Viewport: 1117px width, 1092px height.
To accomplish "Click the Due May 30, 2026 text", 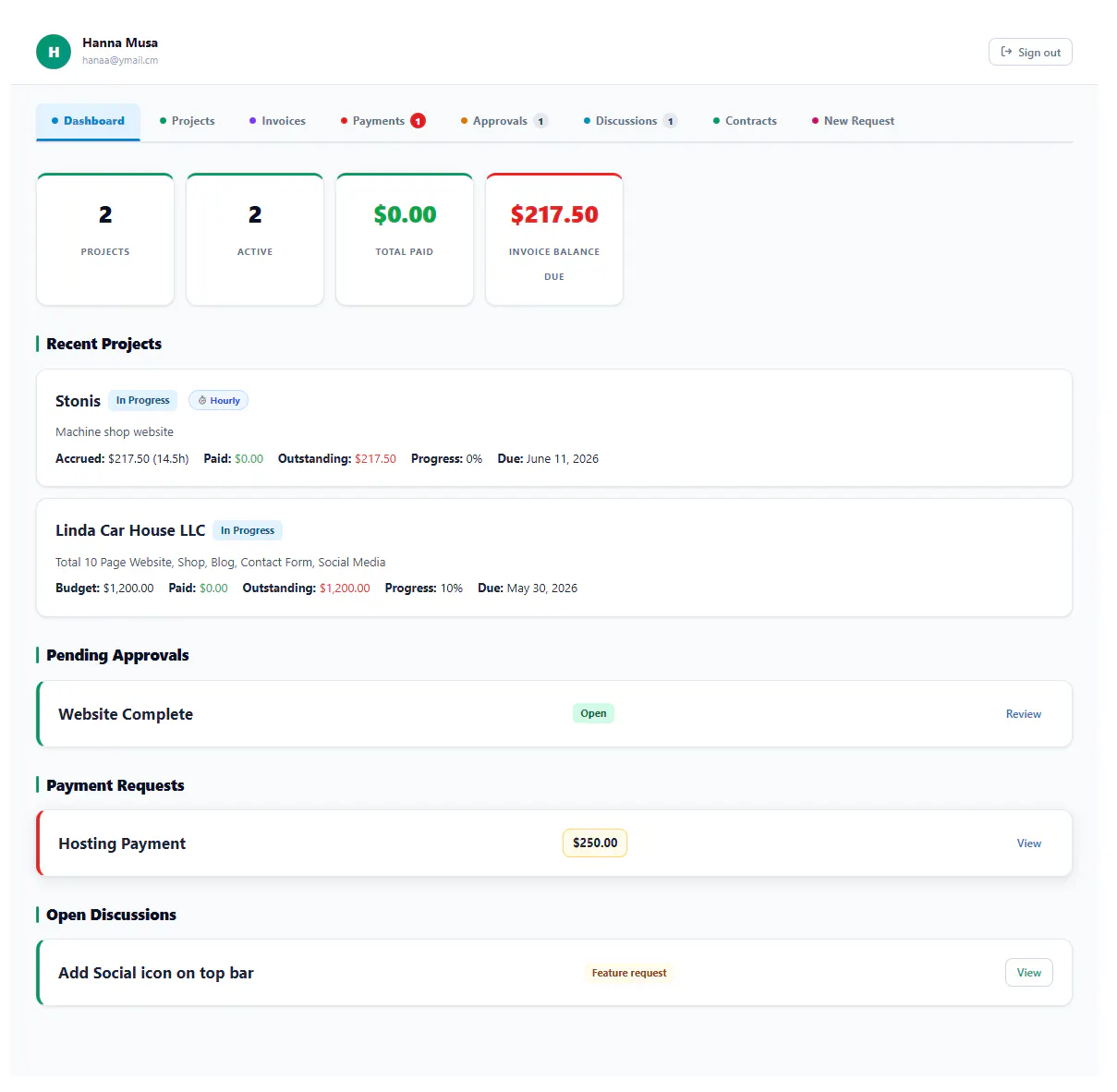I will point(528,588).
